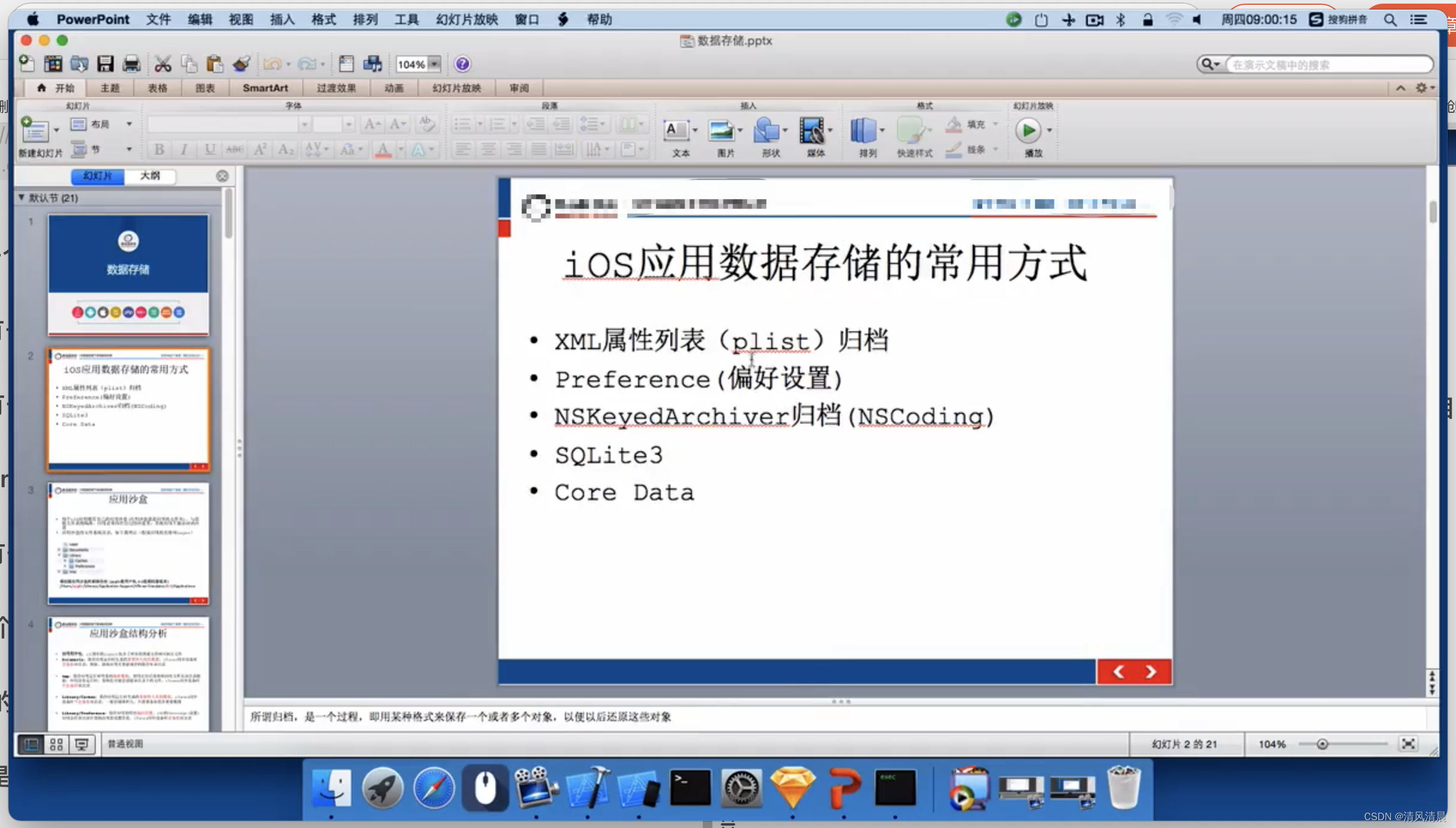The image size is (1456, 828).
Task: Switch to slide sorter view icon
Action: pos(56,745)
